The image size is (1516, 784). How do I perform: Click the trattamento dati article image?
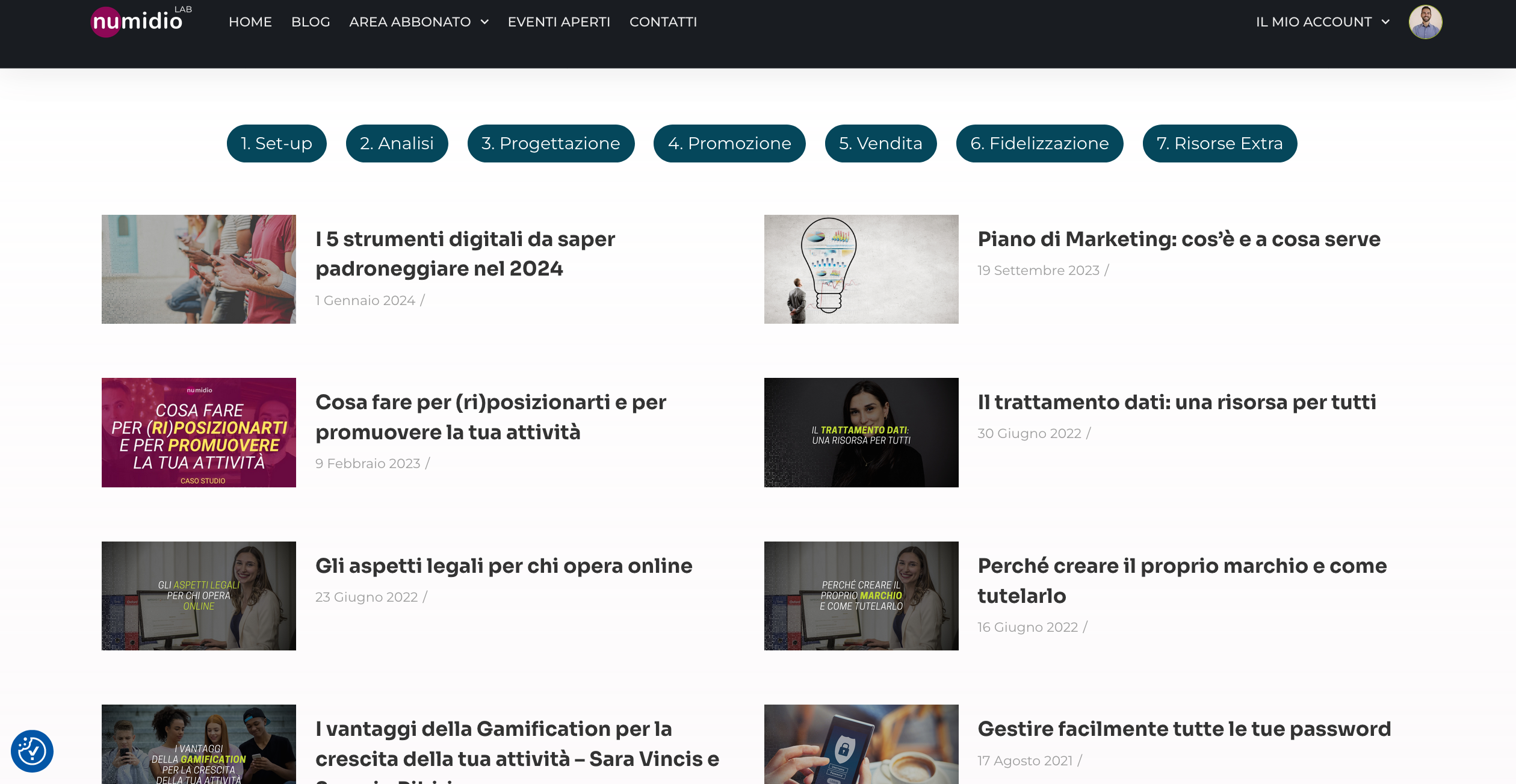pyautogui.click(x=861, y=432)
